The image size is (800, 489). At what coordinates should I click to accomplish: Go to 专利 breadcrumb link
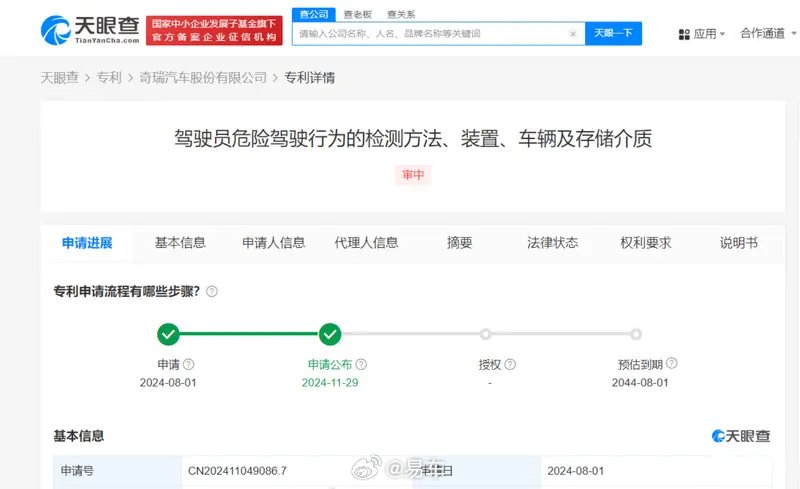click(x=109, y=78)
